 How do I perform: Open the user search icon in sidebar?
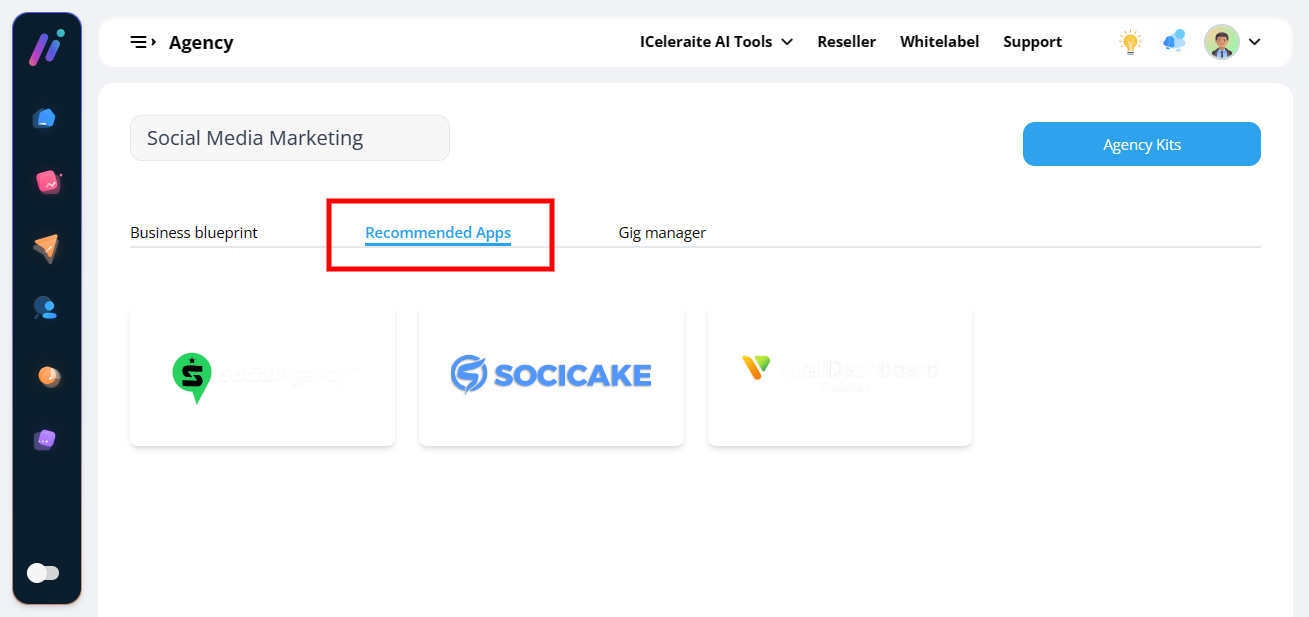45,308
